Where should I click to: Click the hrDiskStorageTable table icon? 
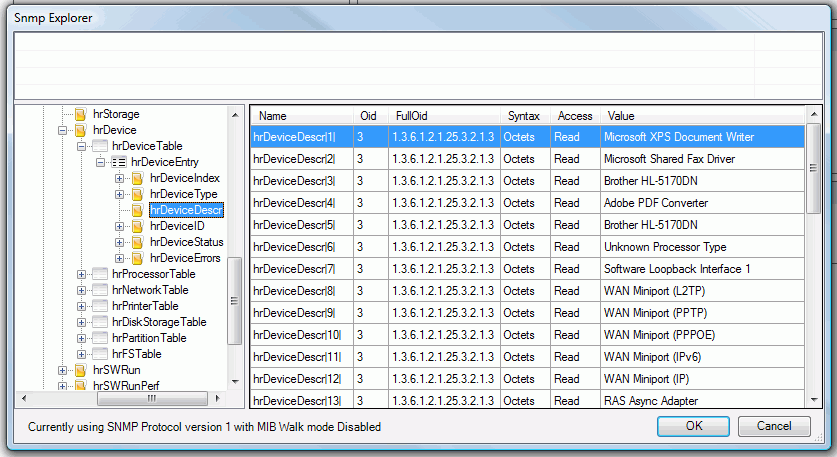click(x=99, y=322)
